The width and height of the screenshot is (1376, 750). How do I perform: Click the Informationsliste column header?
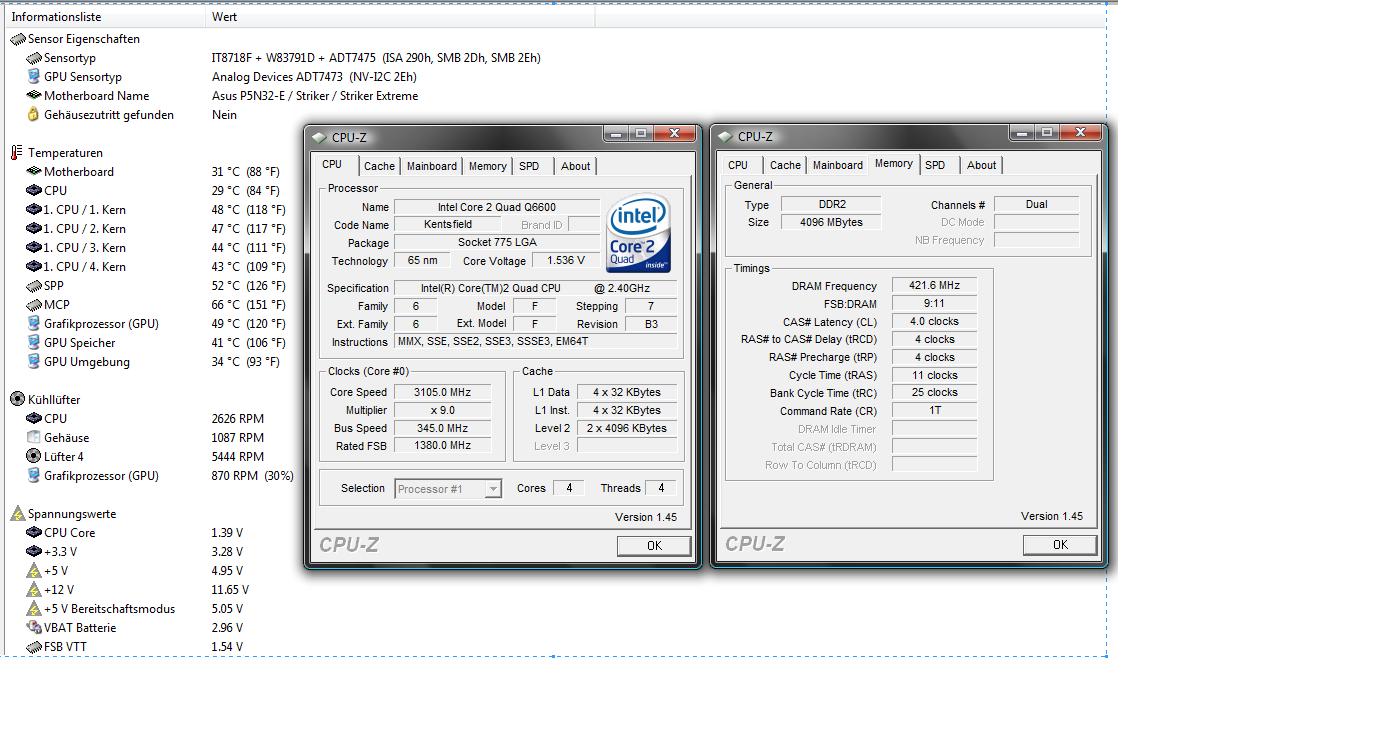click(x=104, y=17)
